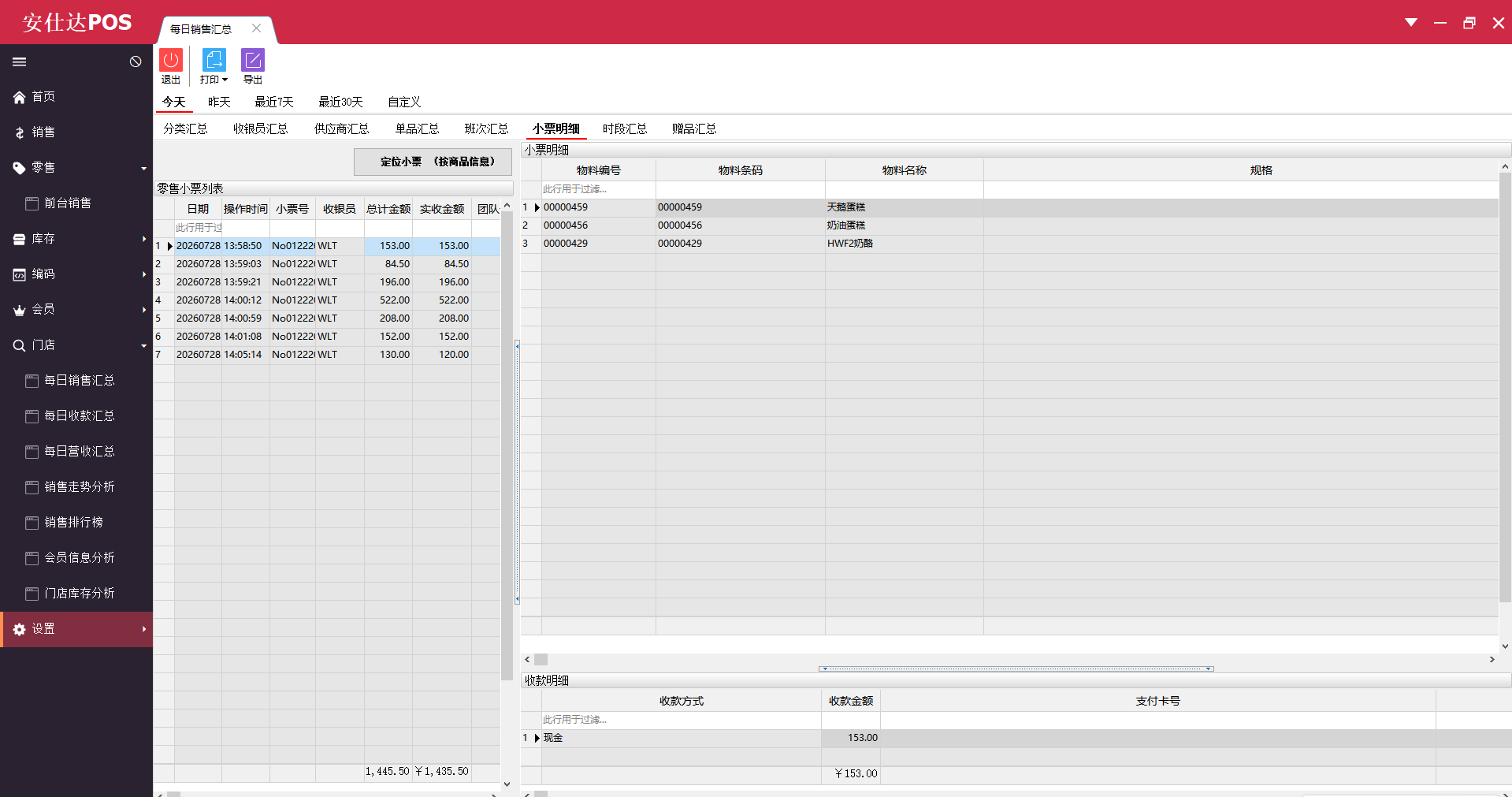Expand the 编码 submenu arrow
This screenshot has width=1512, height=797.
[144, 274]
